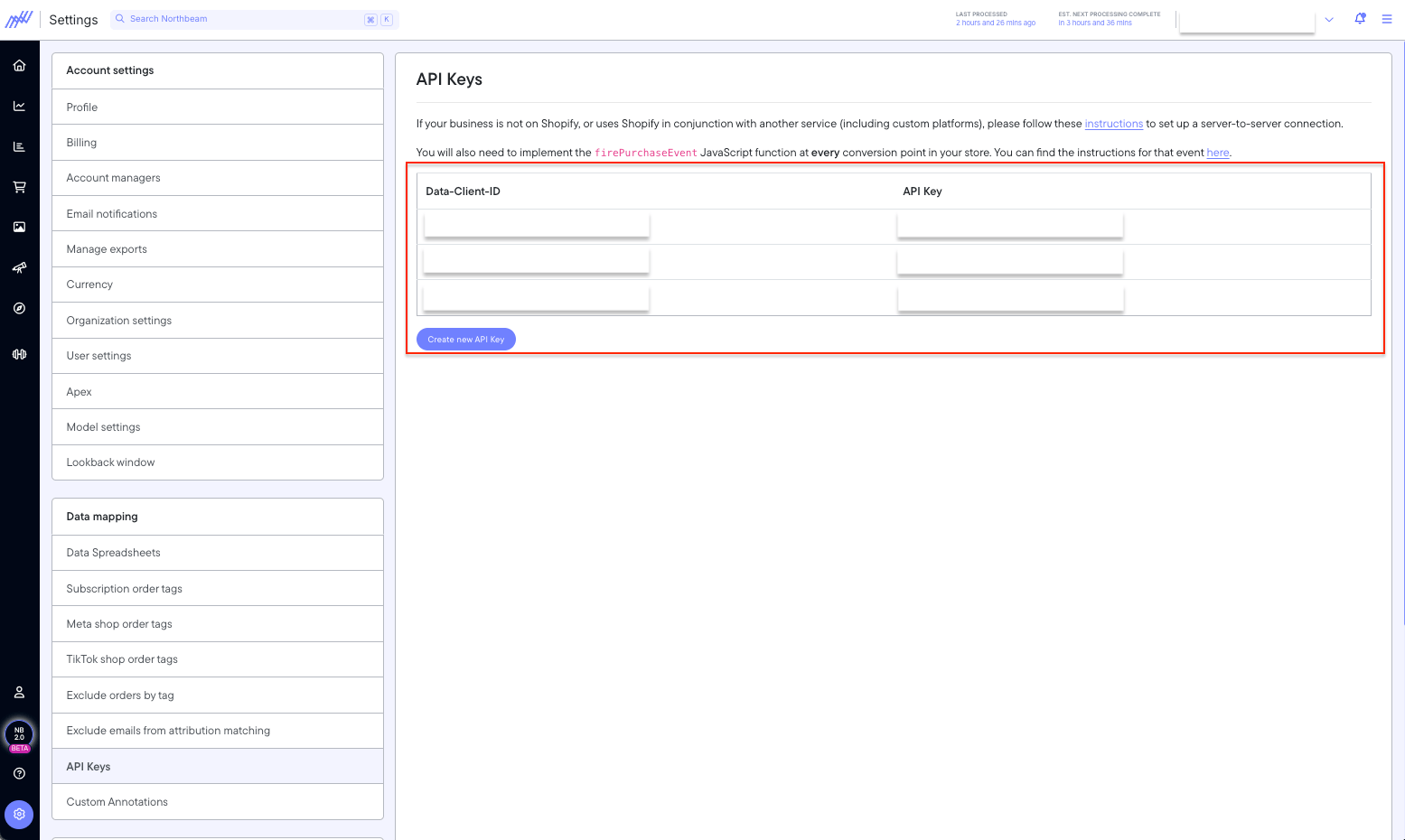This screenshot has height=840, width=1405.
Task: Open the line chart icon in sidebar
Action: pos(19,106)
